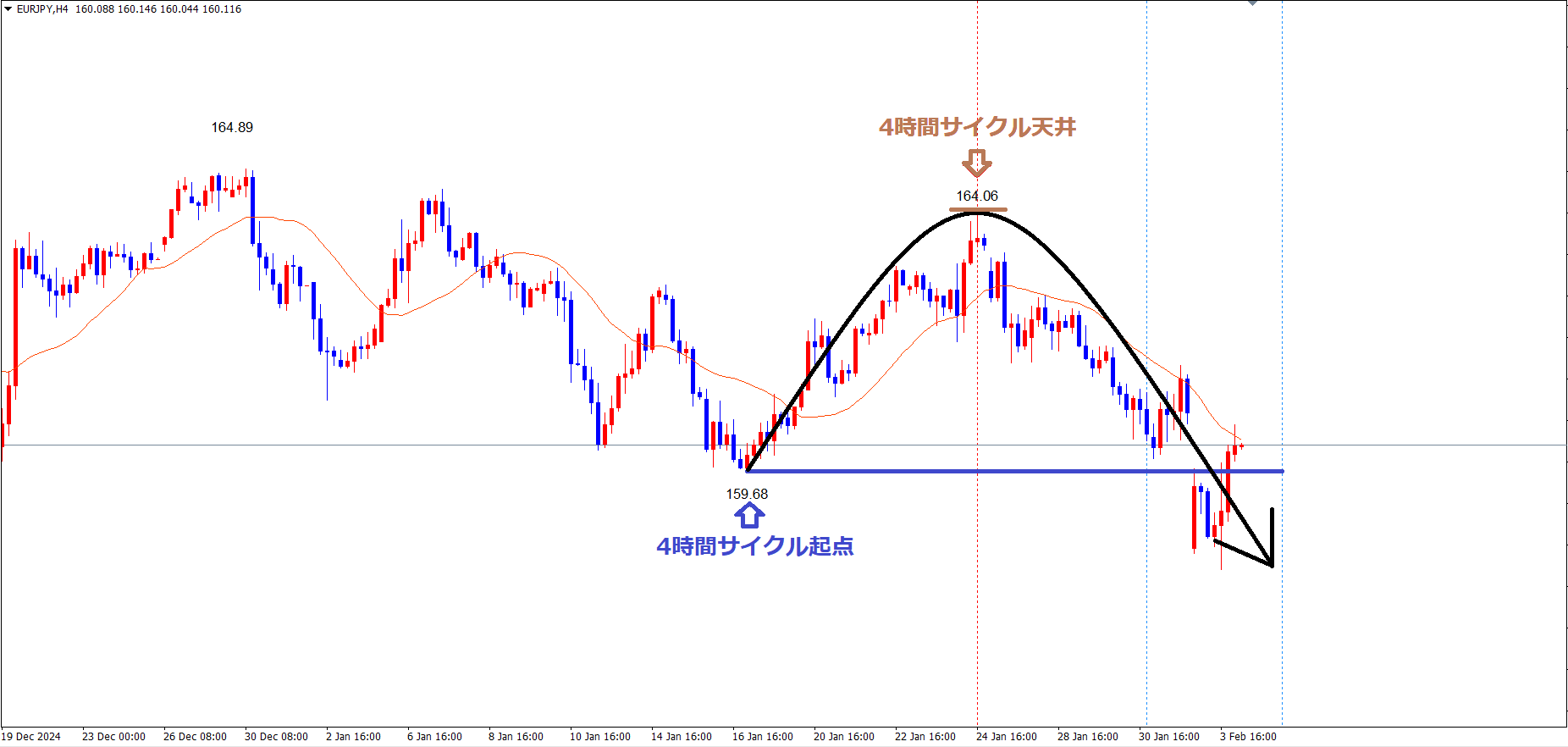Click the gray chart shift triangle at top
The width and height of the screenshot is (1568, 747).
click(x=1252, y=3)
